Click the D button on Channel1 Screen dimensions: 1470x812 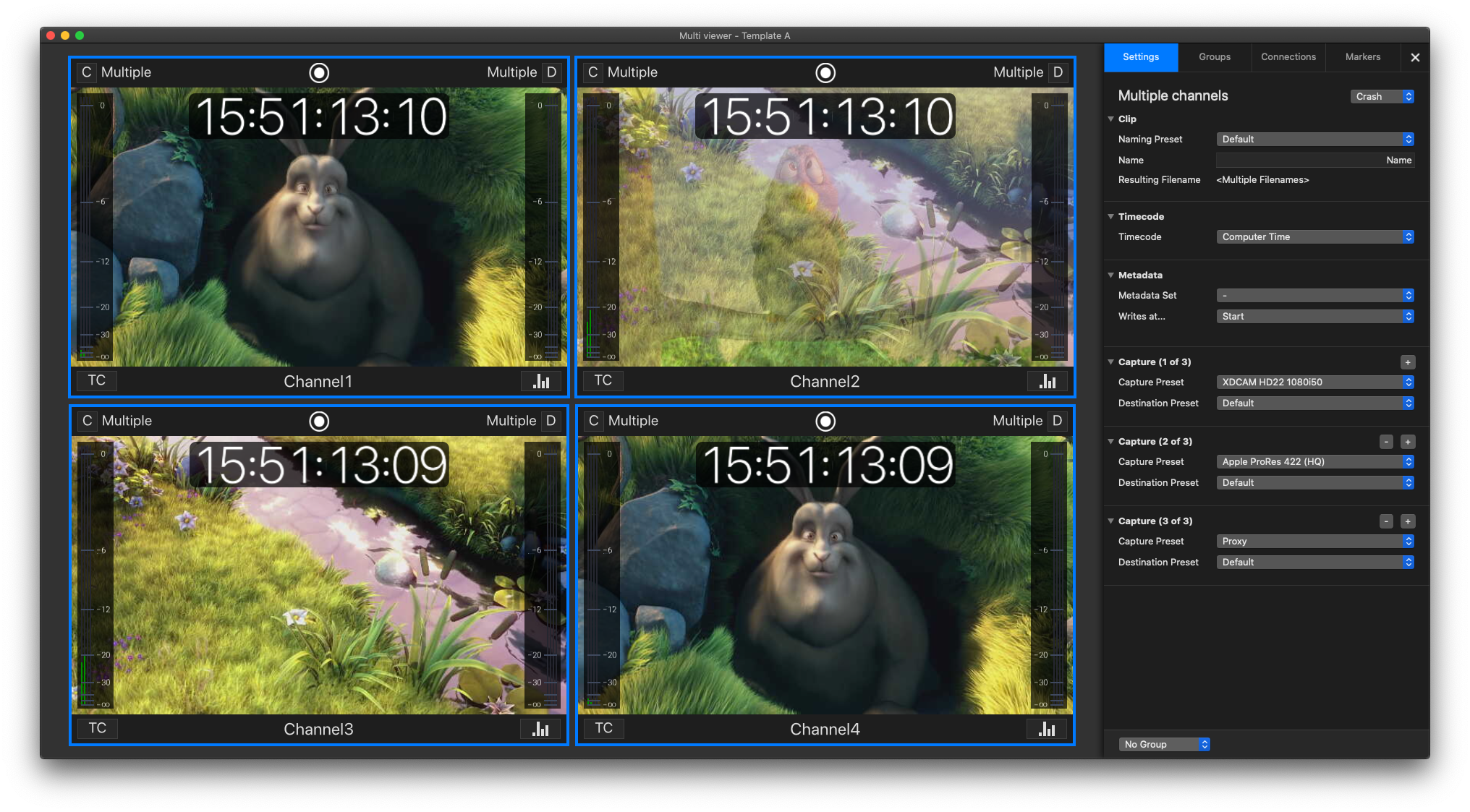point(552,72)
